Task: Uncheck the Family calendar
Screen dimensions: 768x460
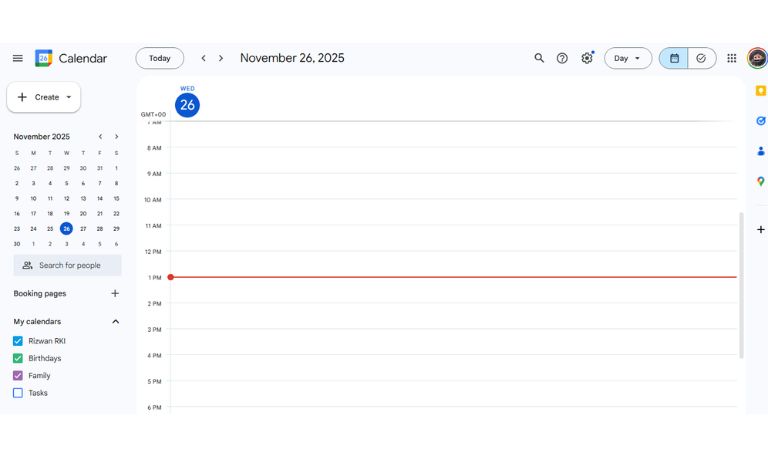Action: (x=18, y=376)
